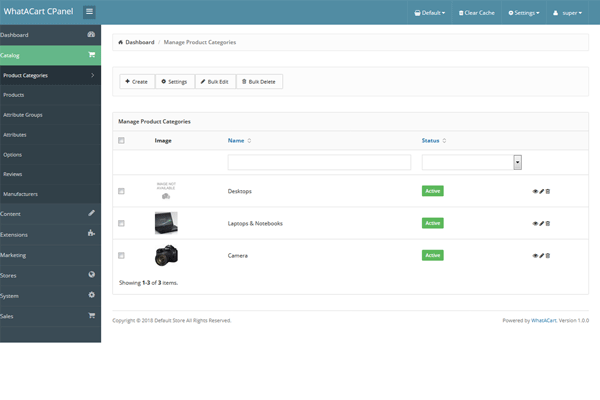The image size is (600, 400).
Task: Click the Laptops & Notebooks product thumbnail
Action: (x=166, y=223)
